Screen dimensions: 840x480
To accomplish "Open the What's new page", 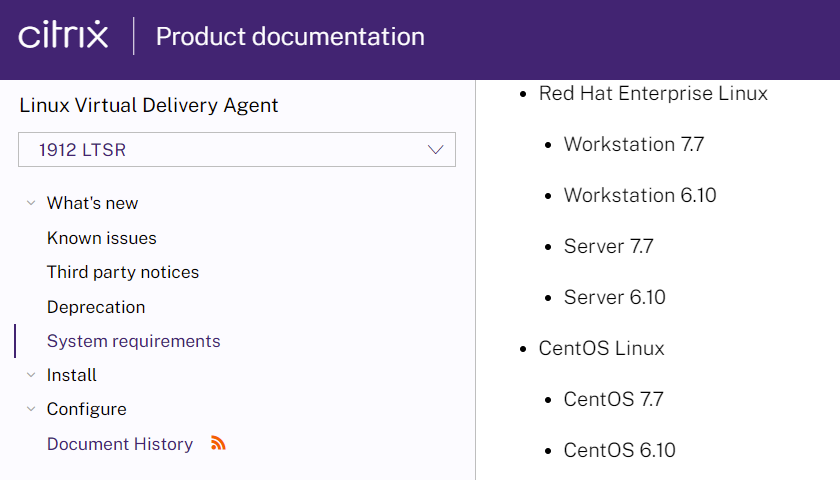I will tap(92, 203).
